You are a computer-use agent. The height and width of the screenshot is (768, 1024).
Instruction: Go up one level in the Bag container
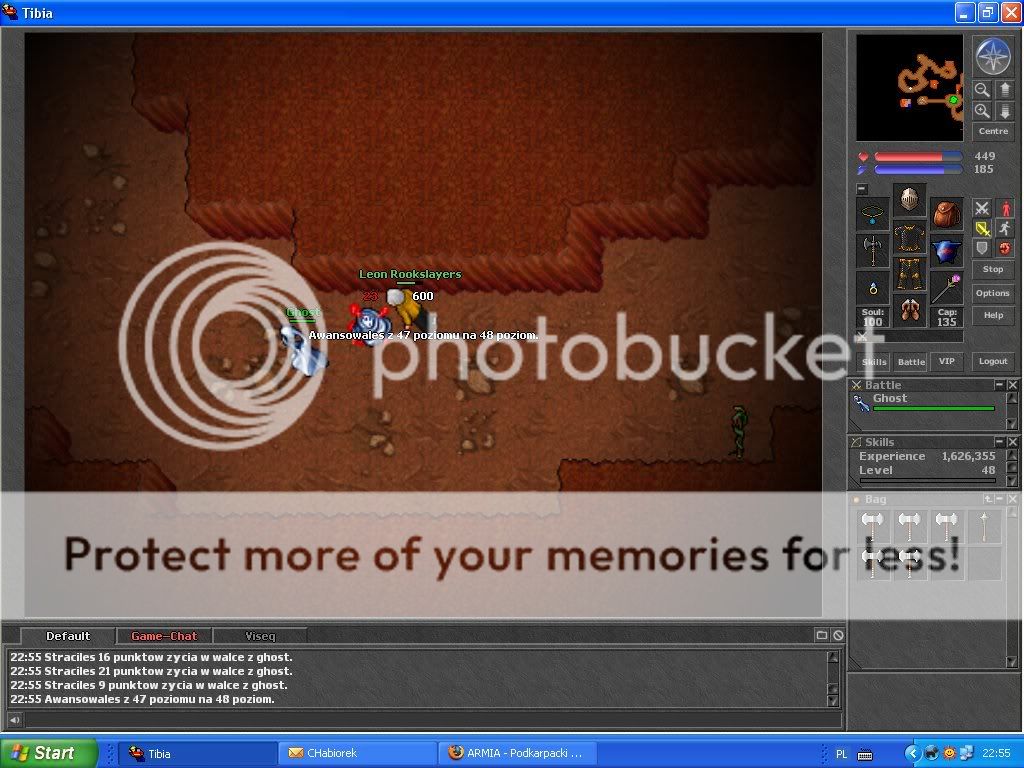pos(988,499)
